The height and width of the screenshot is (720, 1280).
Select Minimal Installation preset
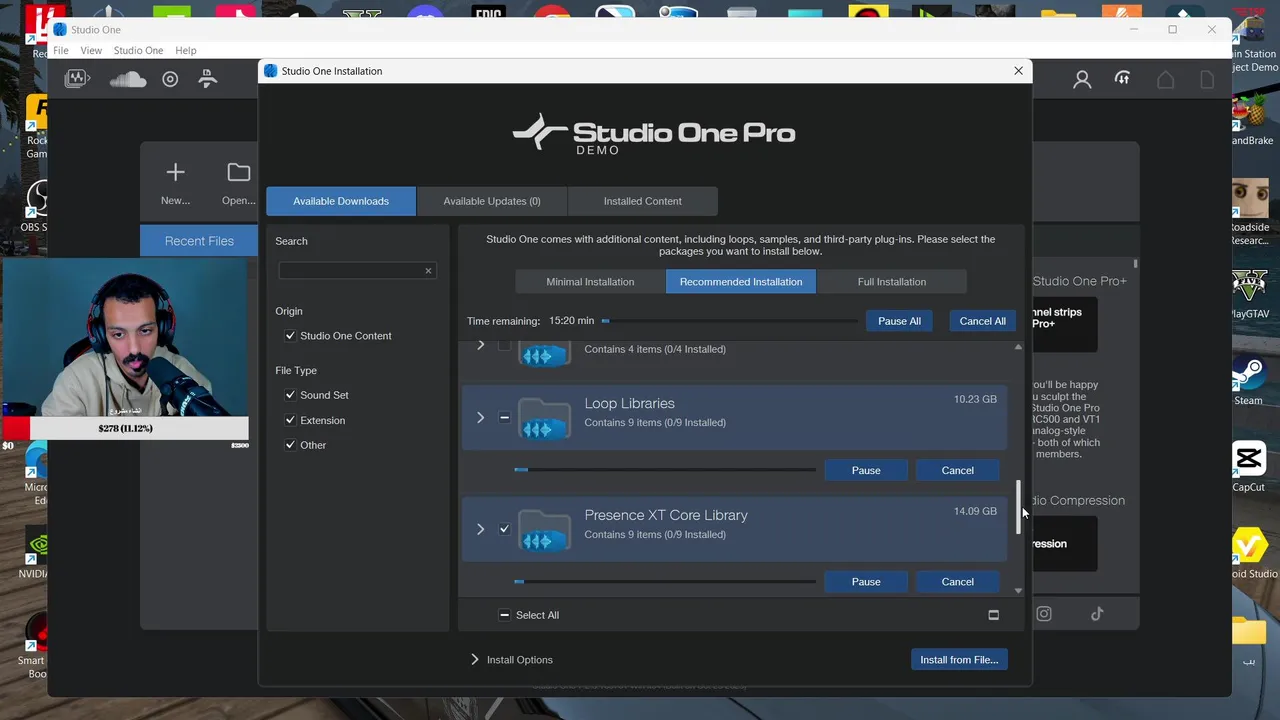[590, 282]
